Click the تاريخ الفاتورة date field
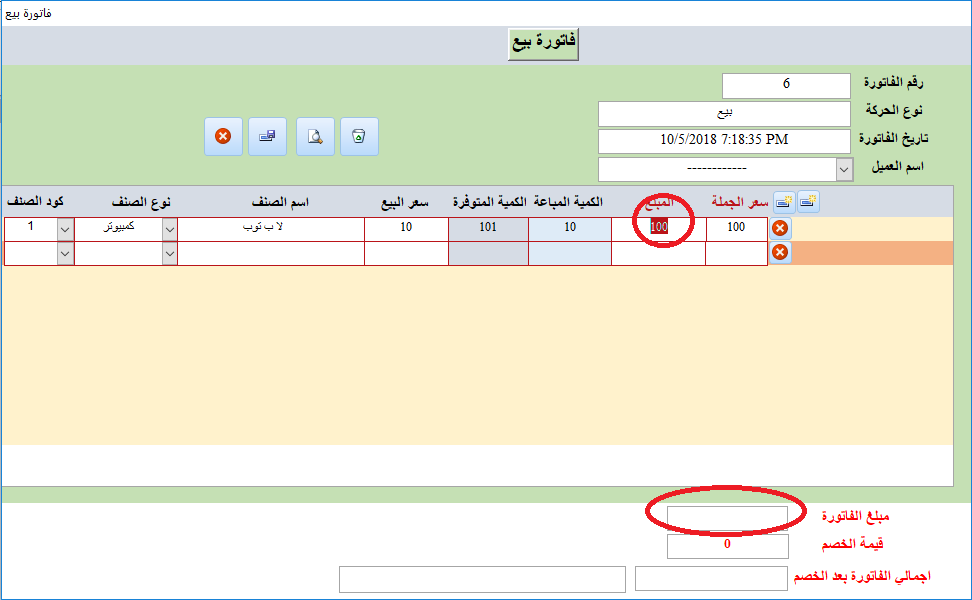The height and width of the screenshot is (600, 972). (x=724, y=140)
